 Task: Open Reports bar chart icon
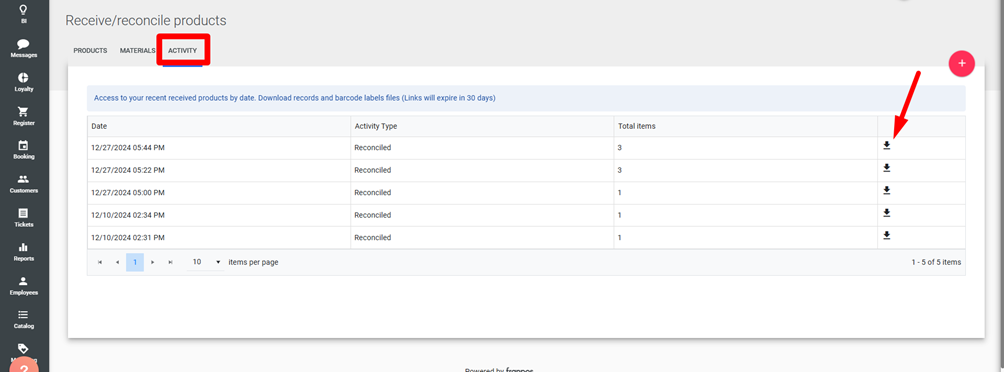click(x=24, y=247)
